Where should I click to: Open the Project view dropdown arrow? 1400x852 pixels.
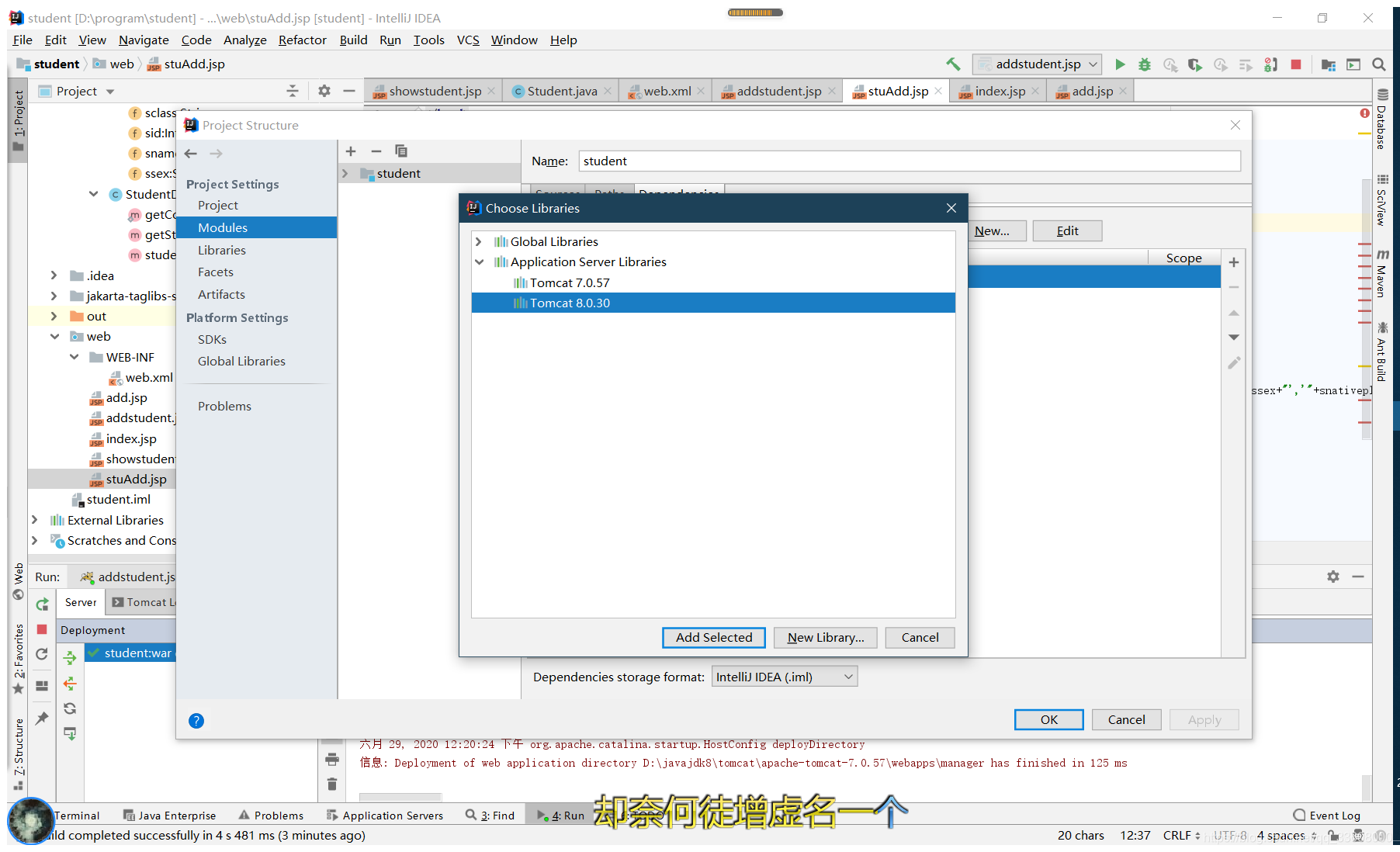(110, 92)
